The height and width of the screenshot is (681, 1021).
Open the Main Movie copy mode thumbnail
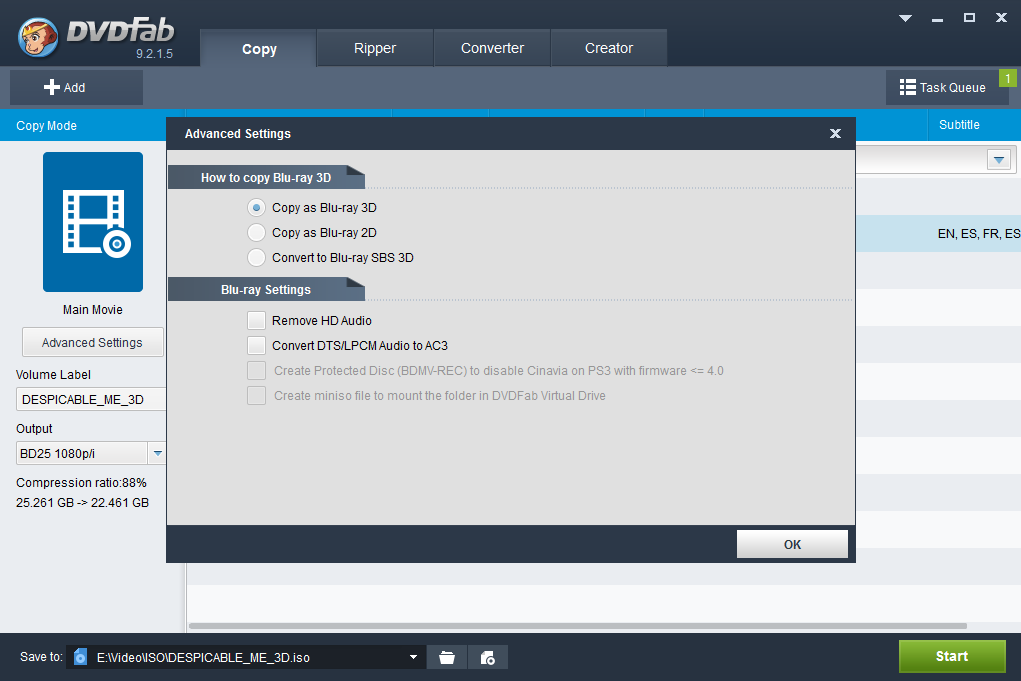pos(93,222)
